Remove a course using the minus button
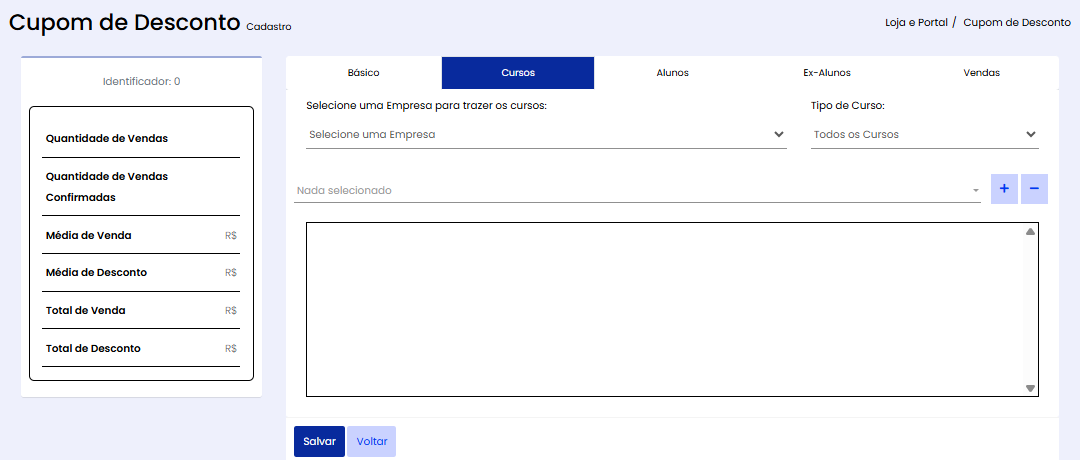 (1034, 189)
